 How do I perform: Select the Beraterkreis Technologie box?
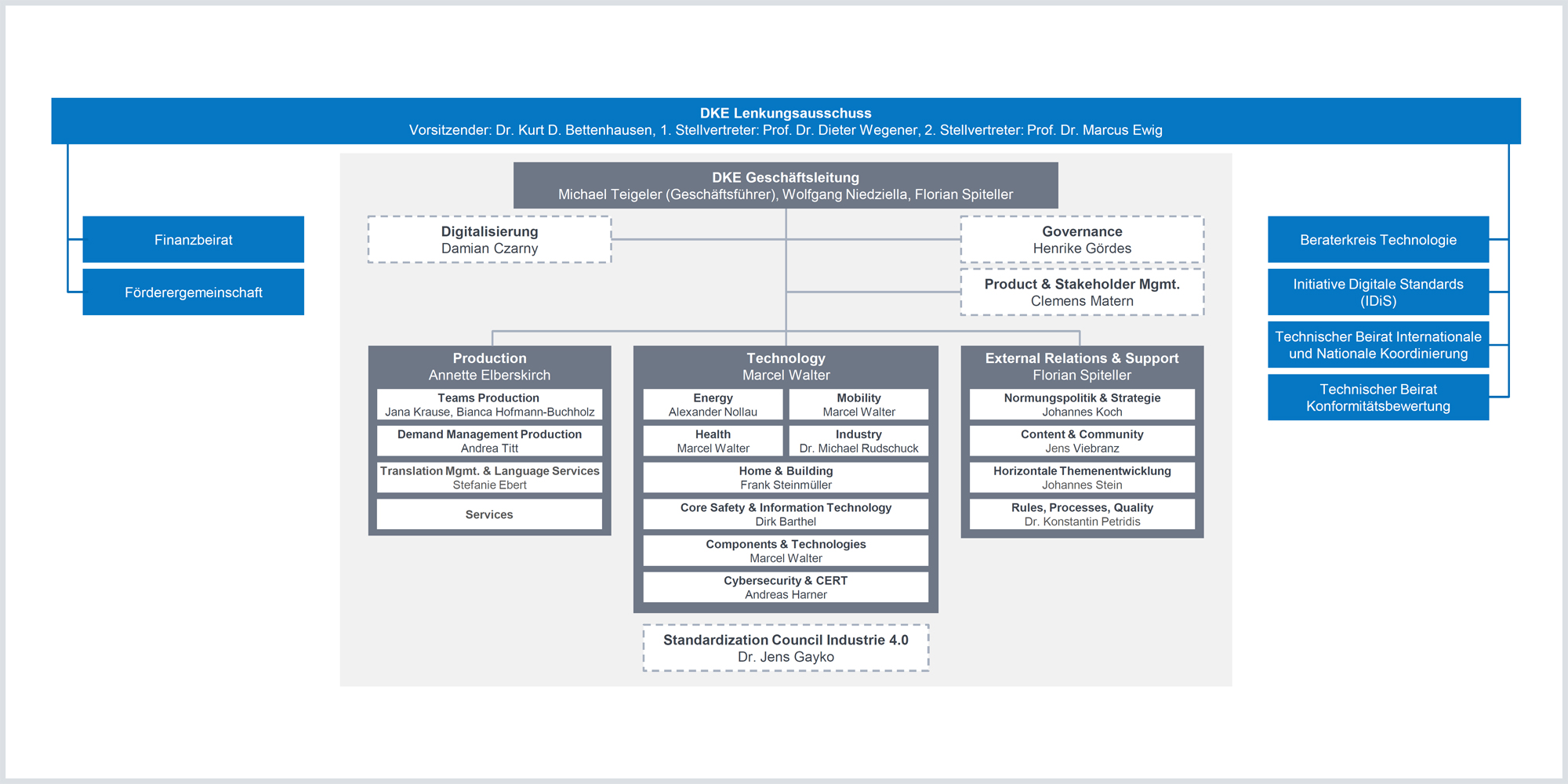(x=1378, y=240)
